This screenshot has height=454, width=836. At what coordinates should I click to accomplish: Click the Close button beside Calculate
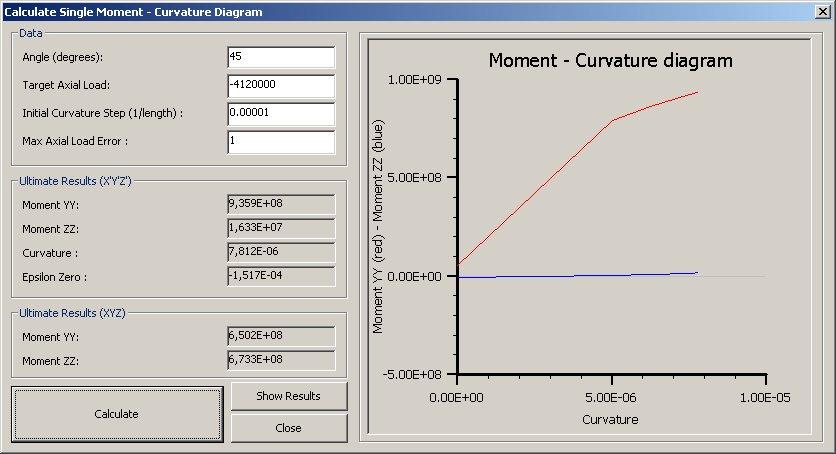click(288, 428)
